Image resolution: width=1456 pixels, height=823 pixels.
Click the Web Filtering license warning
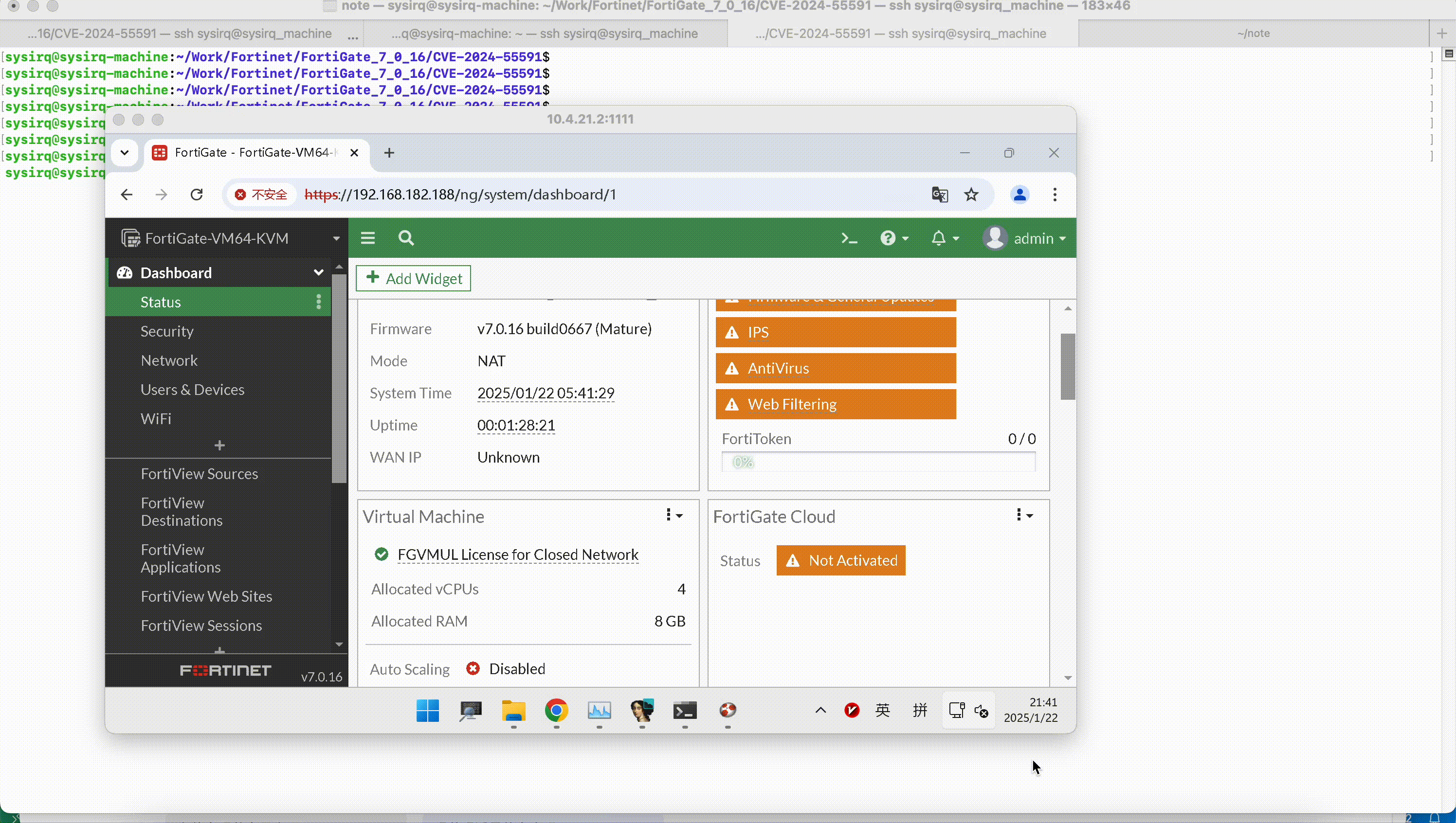coord(836,405)
